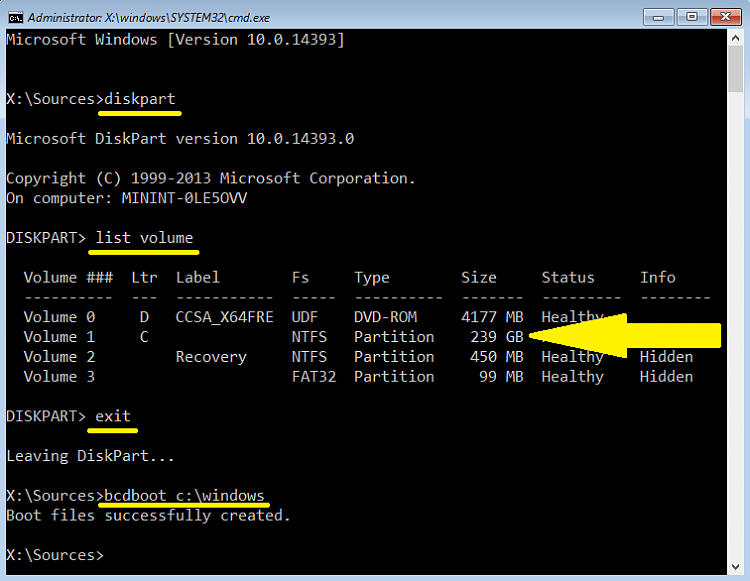The height and width of the screenshot is (581, 750).
Task: Click the scrollbar up arrow
Action: pyautogui.click(x=736, y=38)
